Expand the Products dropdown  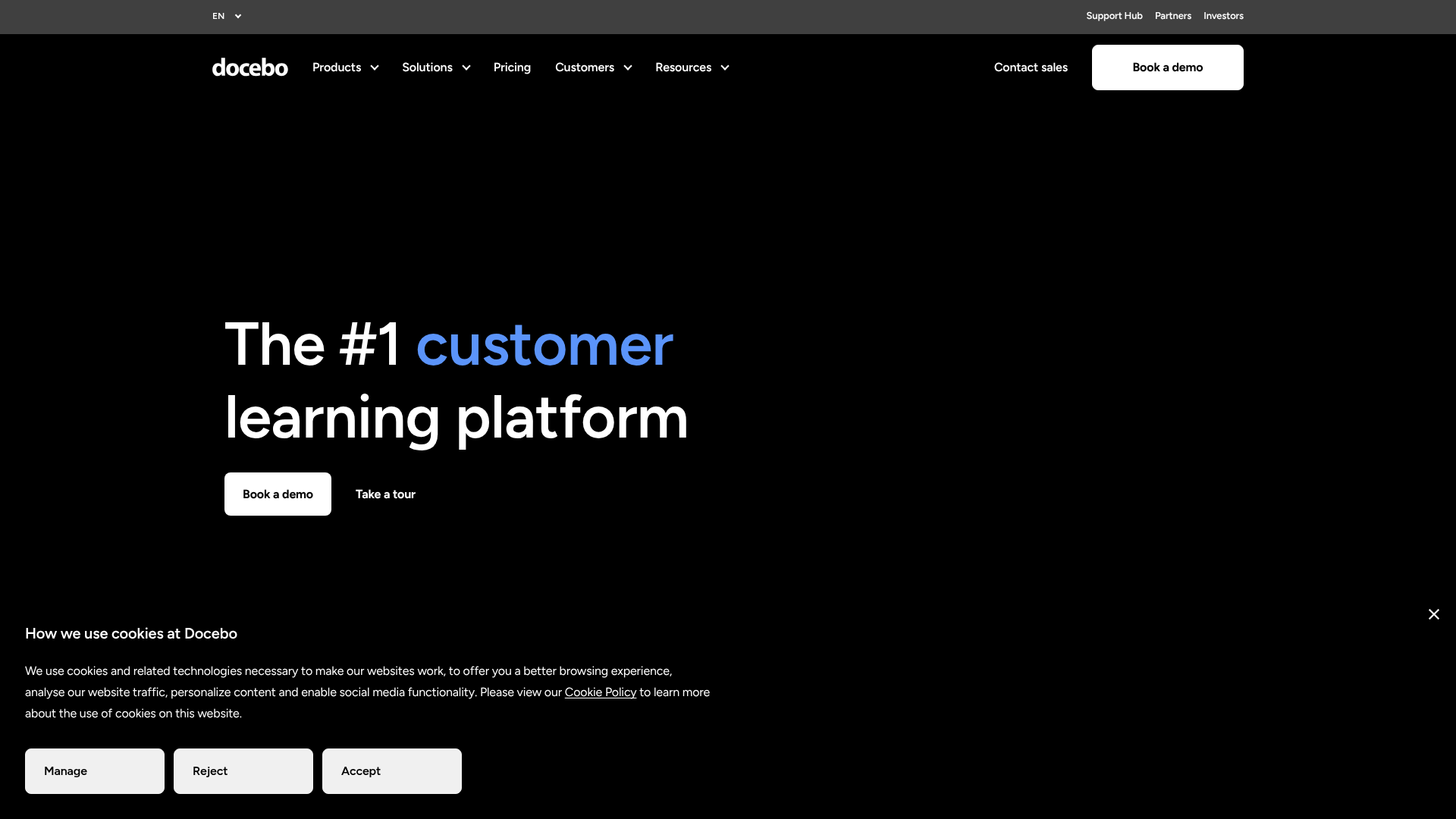pyautogui.click(x=345, y=67)
